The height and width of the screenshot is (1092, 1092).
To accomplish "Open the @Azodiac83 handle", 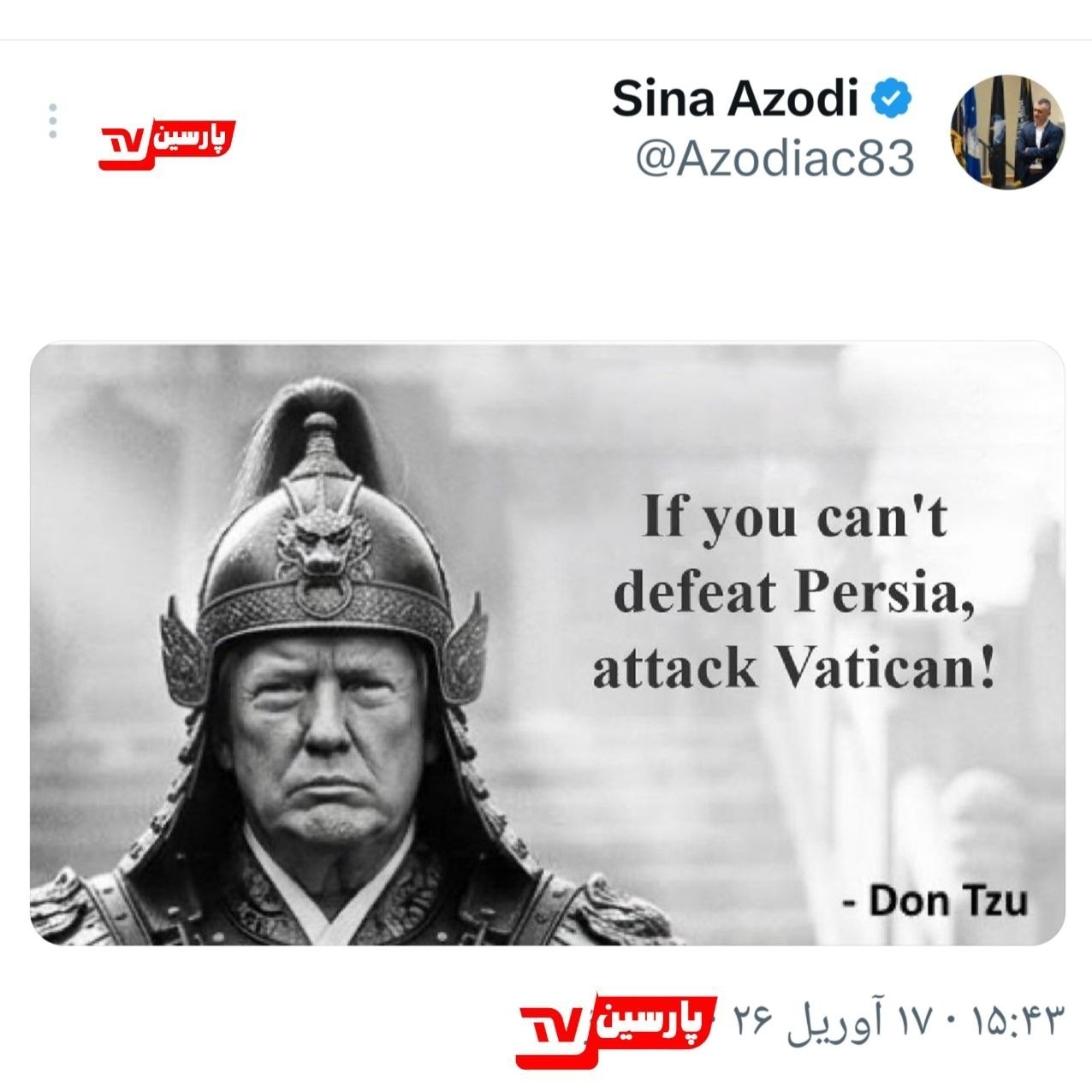I will [x=774, y=158].
